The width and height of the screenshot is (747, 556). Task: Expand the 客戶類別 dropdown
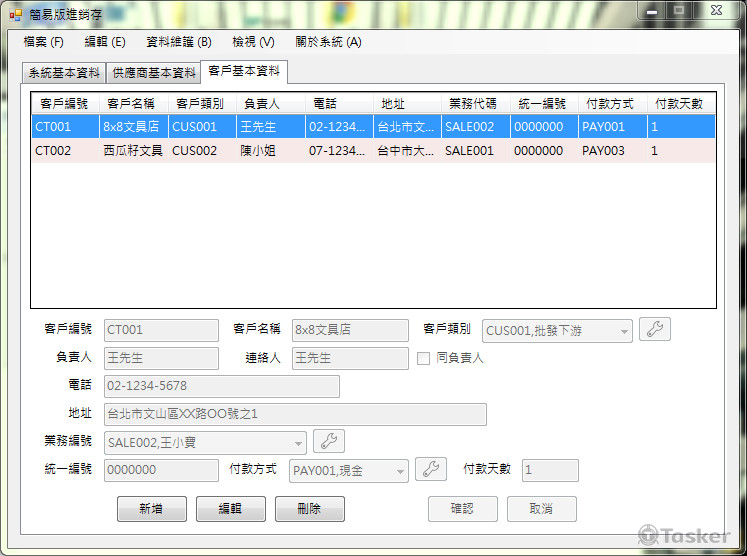[x=624, y=331]
